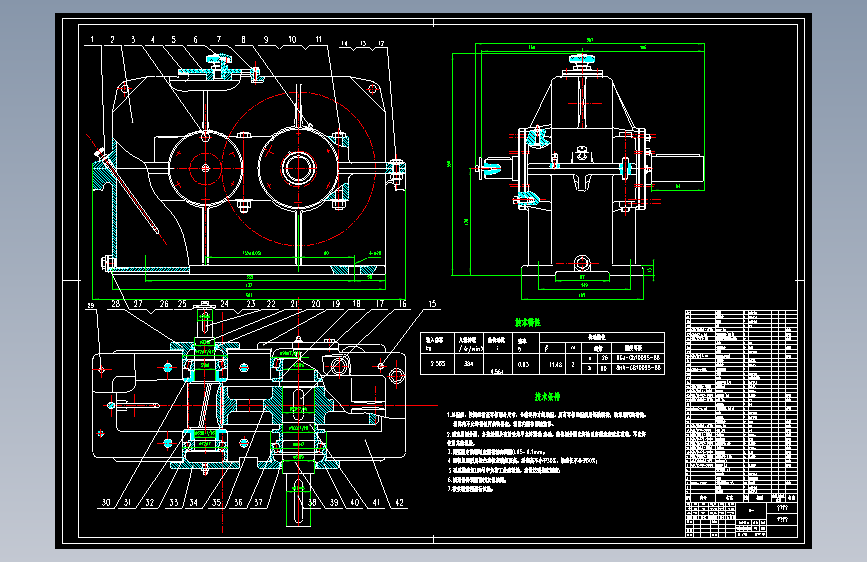Click part callout number 5 above gearbox

tap(174, 40)
